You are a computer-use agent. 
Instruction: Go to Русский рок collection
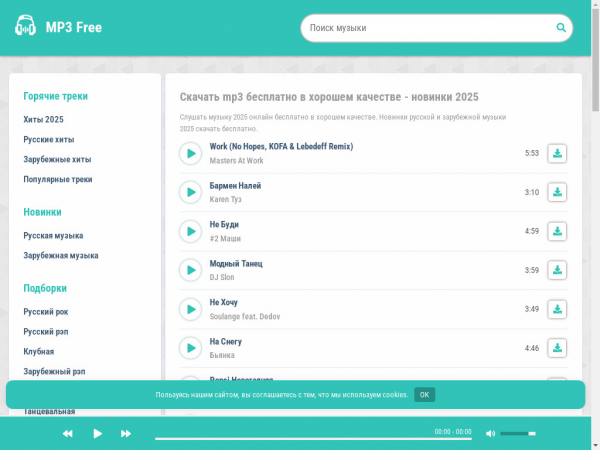46,311
